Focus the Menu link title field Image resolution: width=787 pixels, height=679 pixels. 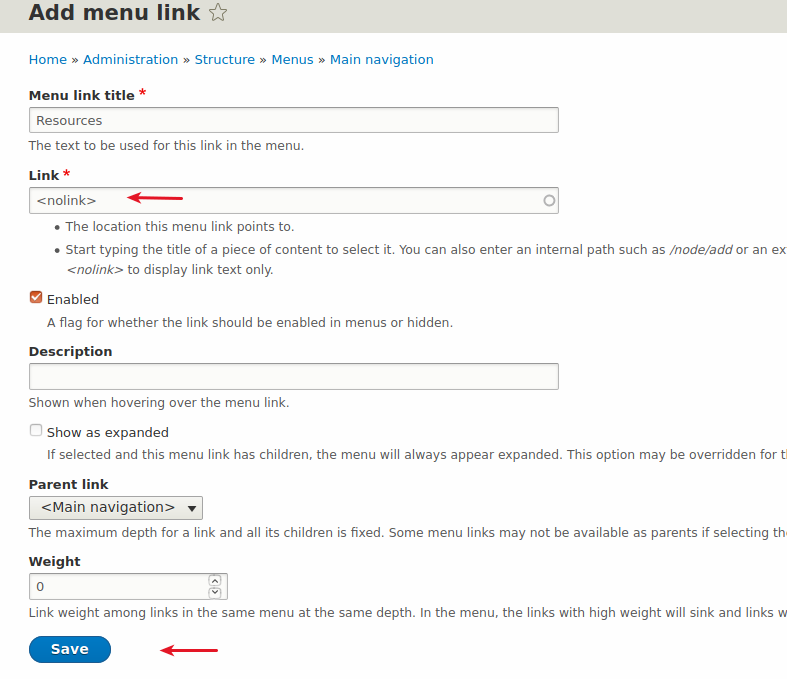293,120
